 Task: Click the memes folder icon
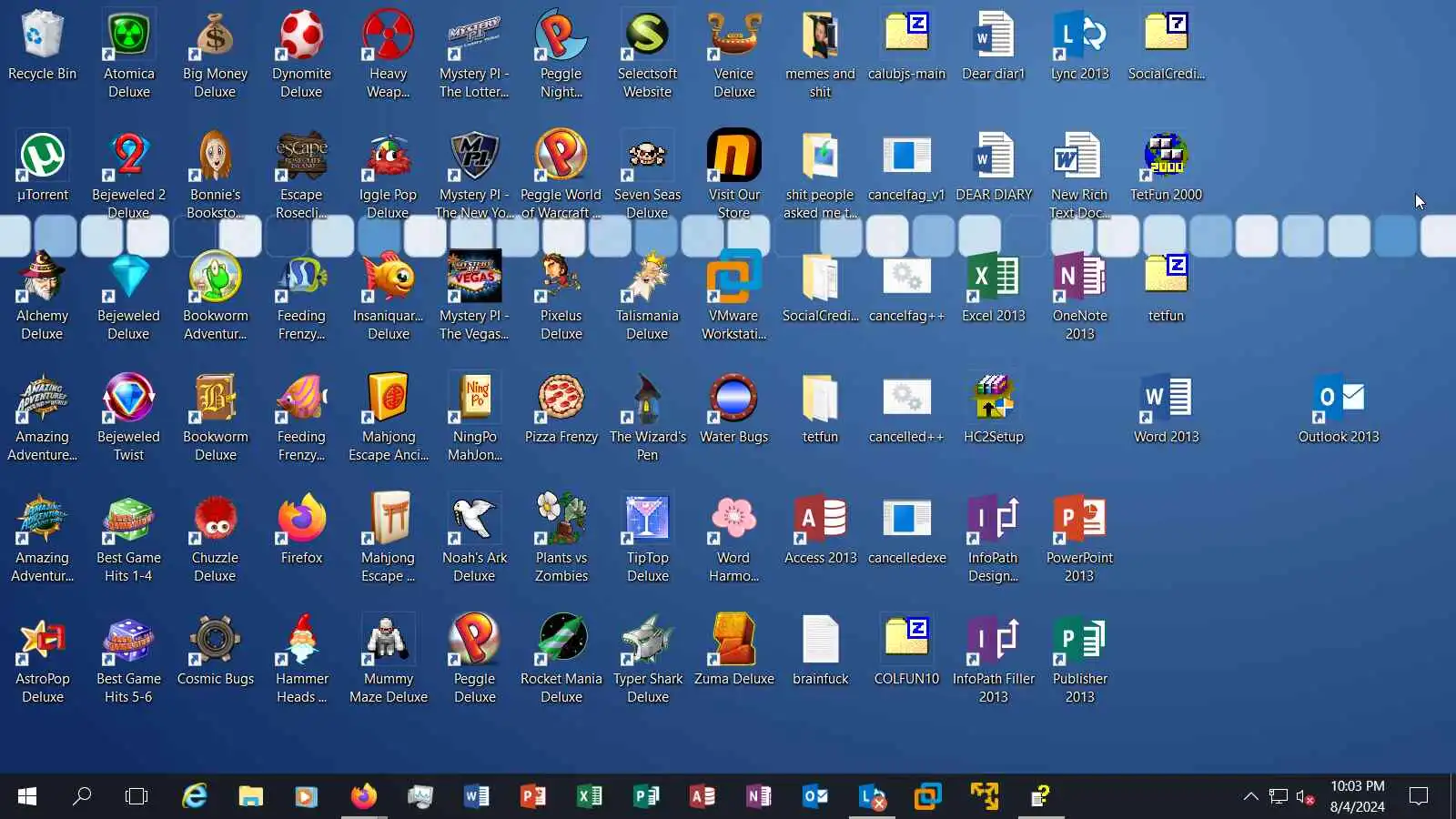[821, 53]
